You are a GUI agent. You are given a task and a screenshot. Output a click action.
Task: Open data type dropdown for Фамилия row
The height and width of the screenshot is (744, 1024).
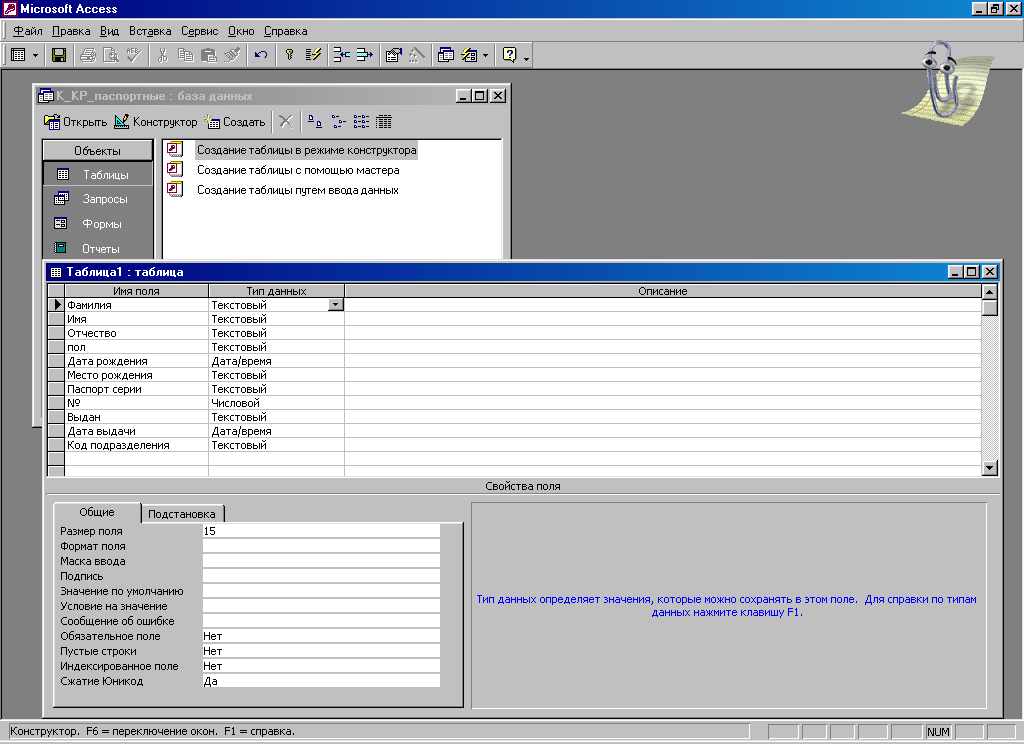(335, 305)
